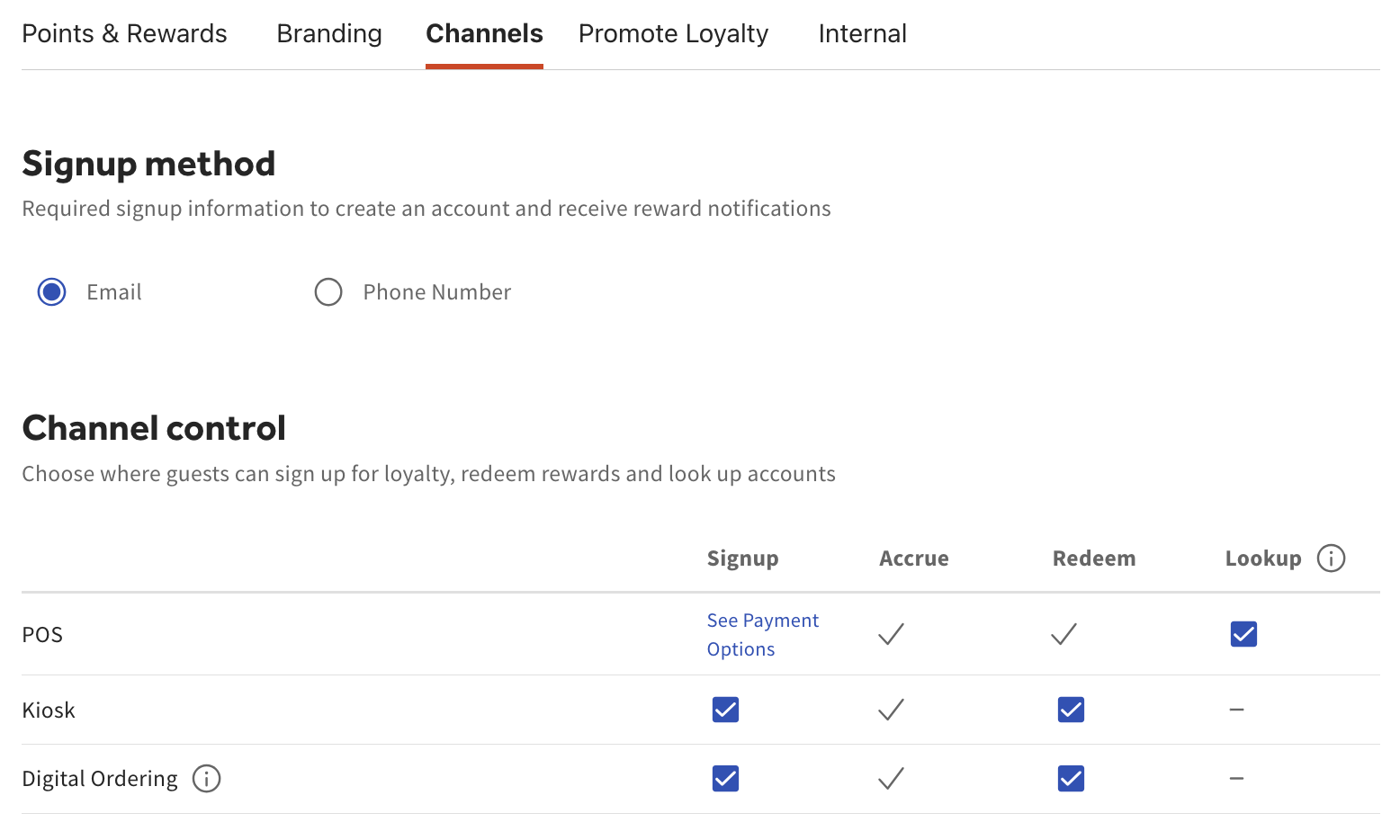Open the Points & Rewards tab
1400x840 pixels.
pyautogui.click(x=124, y=33)
